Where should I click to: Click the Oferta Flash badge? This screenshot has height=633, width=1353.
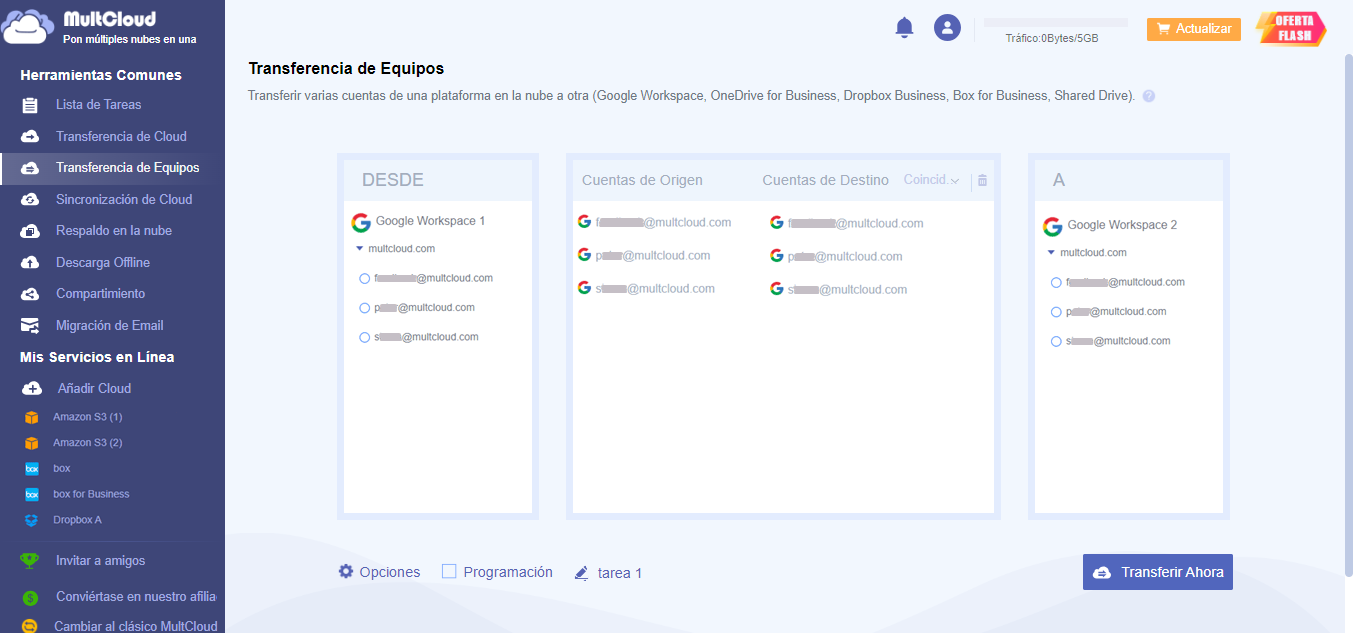(1291, 28)
